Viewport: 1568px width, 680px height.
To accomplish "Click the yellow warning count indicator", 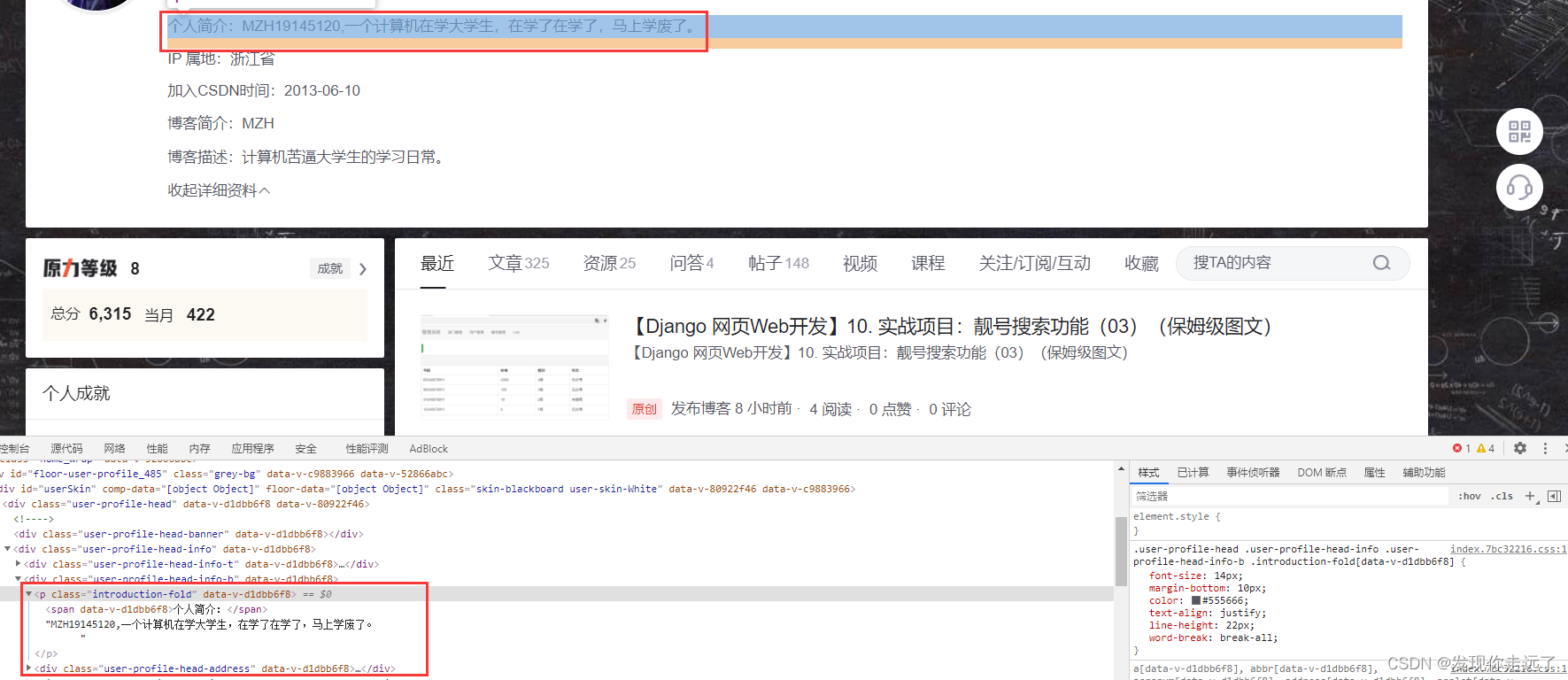I will 1486,448.
